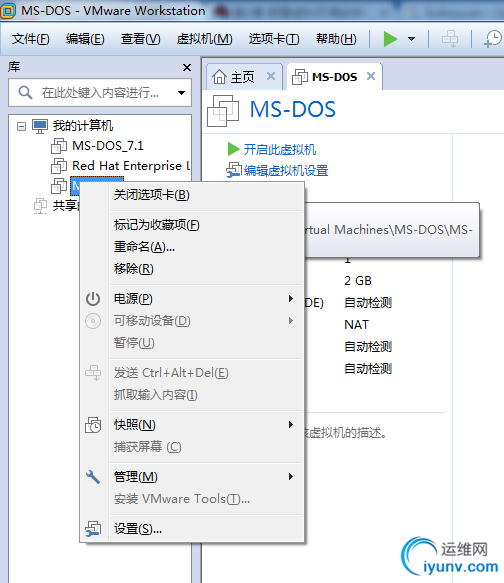This screenshot has width=504, height=583.
Task: Close the 库 library panel
Action: click(187, 67)
